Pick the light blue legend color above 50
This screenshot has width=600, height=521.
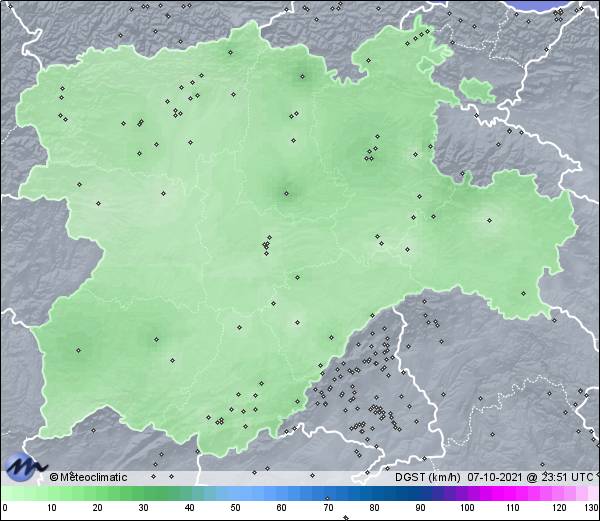pyautogui.click(x=235, y=493)
